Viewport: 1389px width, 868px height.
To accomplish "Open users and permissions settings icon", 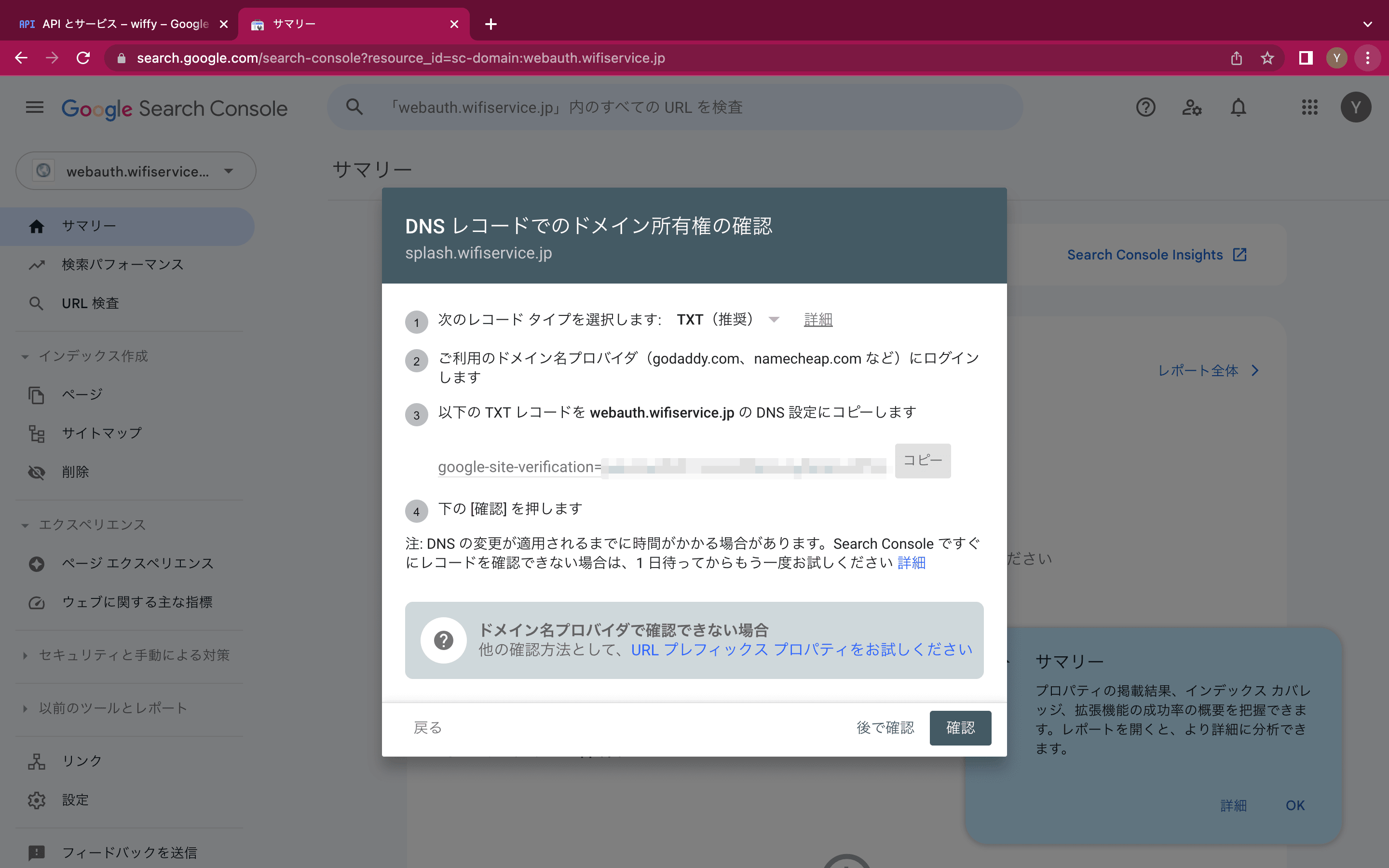I will pyautogui.click(x=1192, y=108).
